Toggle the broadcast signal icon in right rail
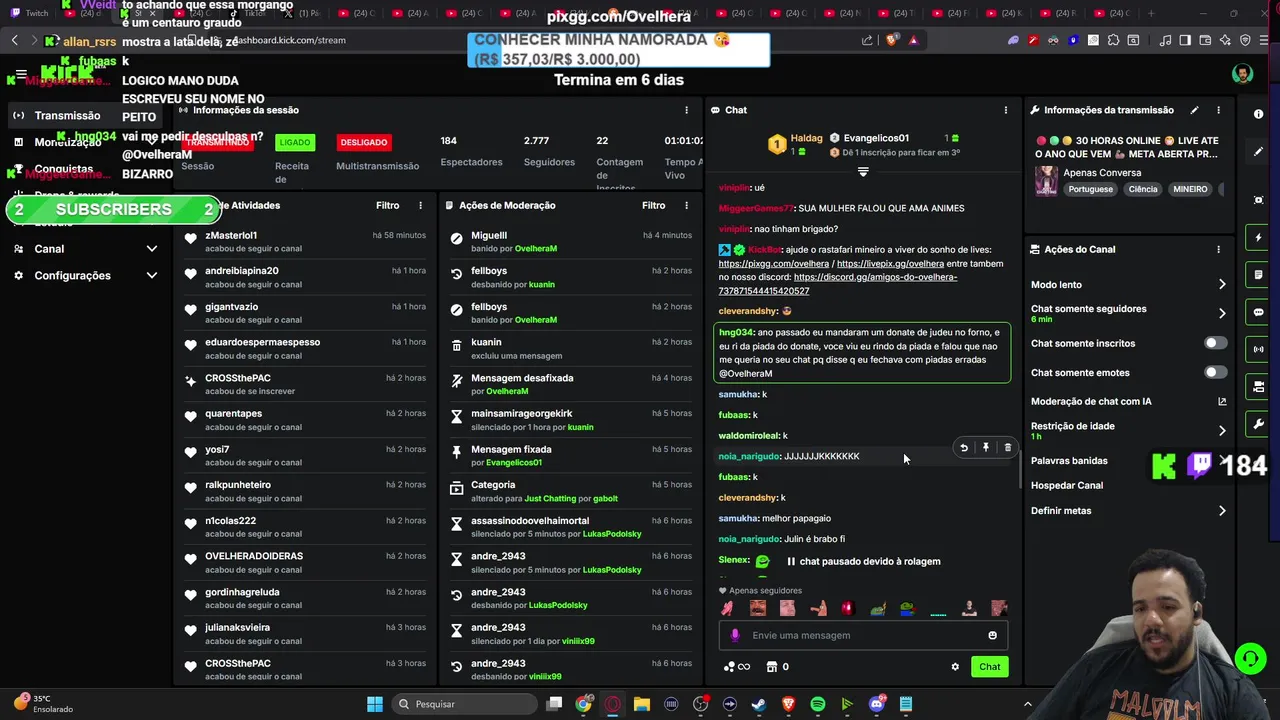 tap(1258, 349)
